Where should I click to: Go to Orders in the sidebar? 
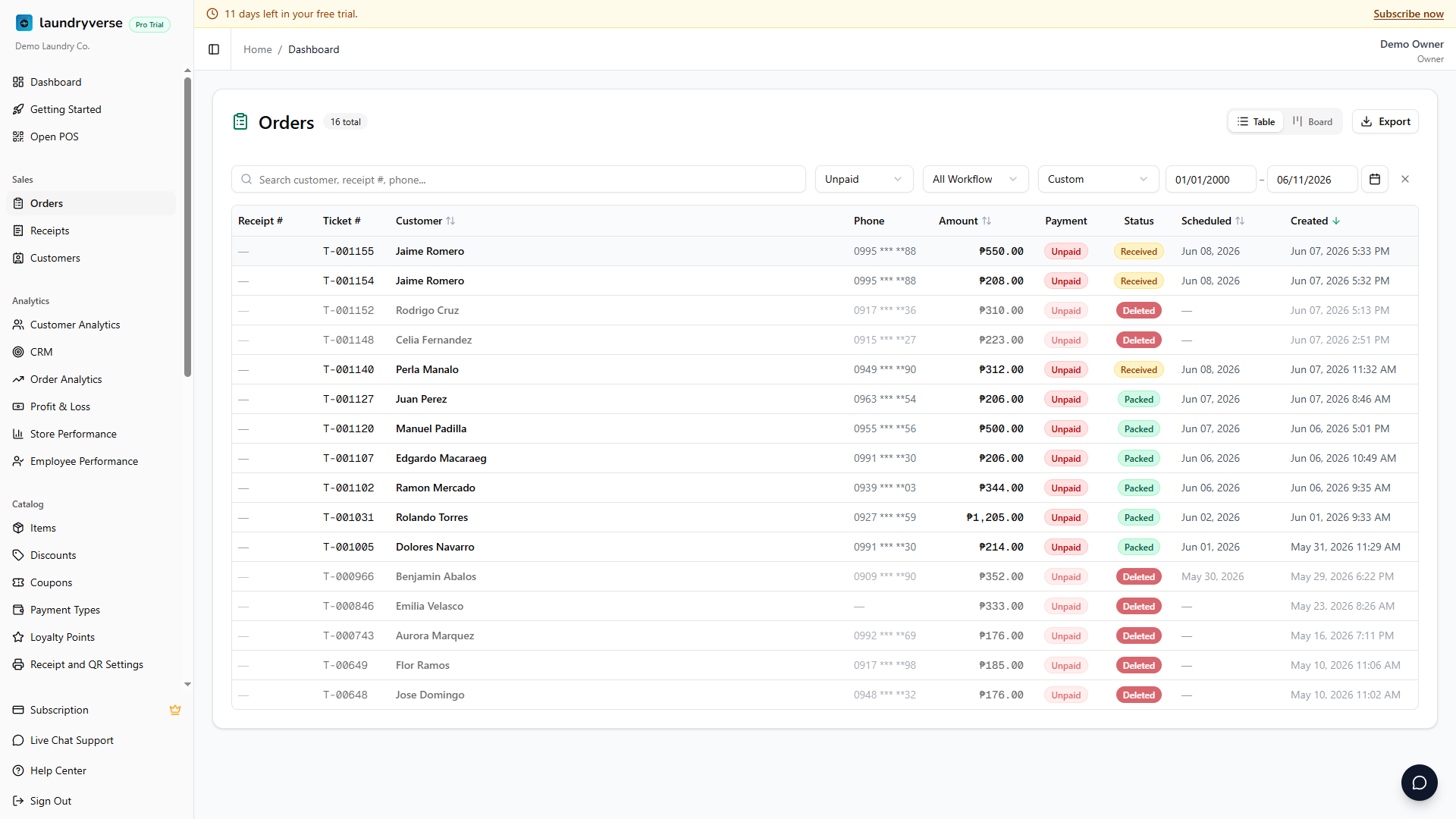(91, 203)
